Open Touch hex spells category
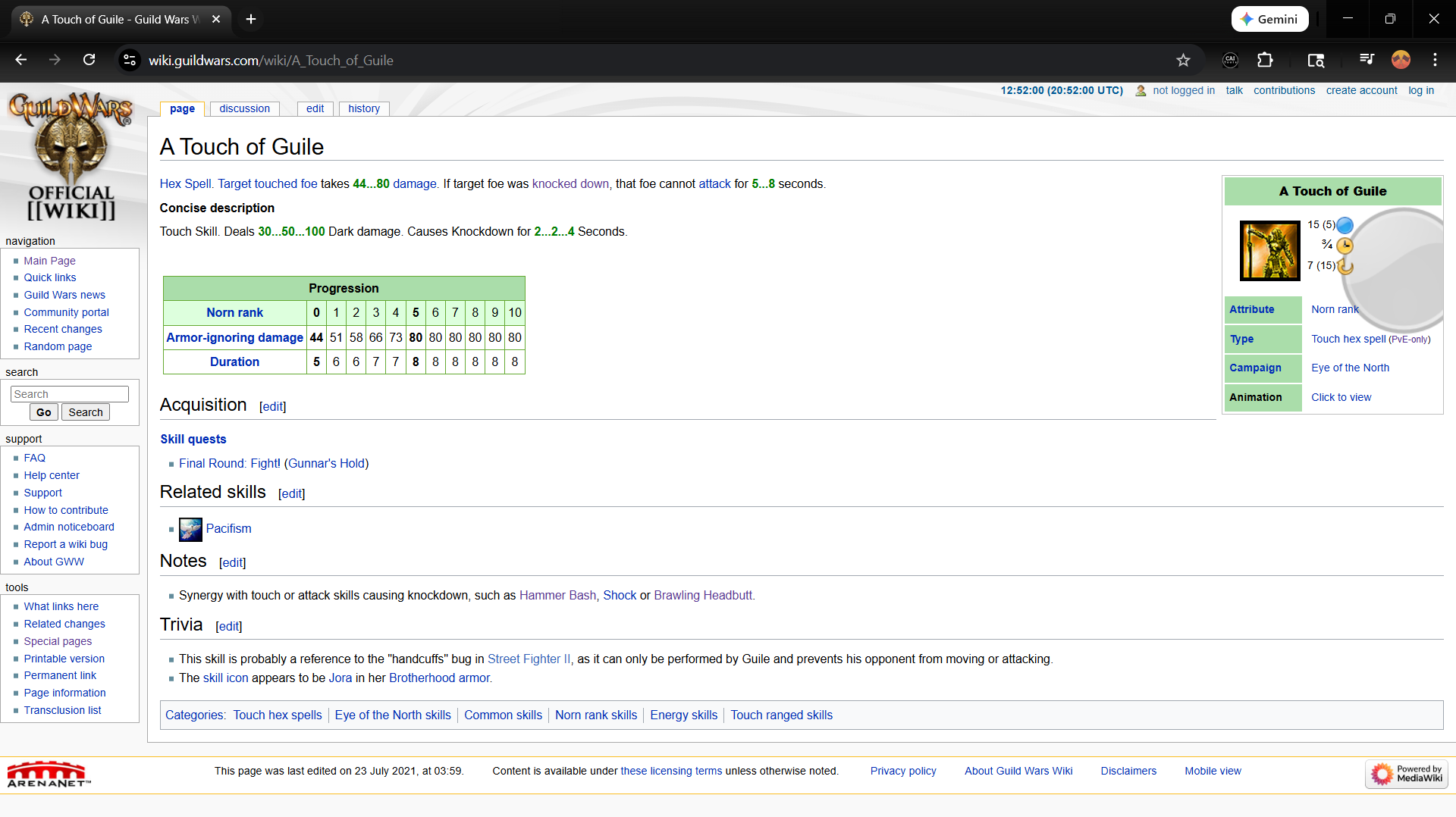The height and width of the screenshot is (817, 1456). (x=278, y=715)
